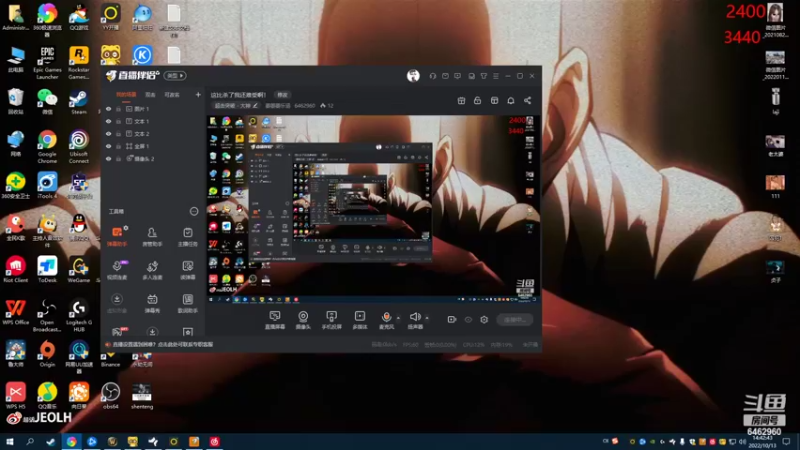Open Google Chrome desktop shortcut
Screen dimensions: 800x450
(47, 147)
